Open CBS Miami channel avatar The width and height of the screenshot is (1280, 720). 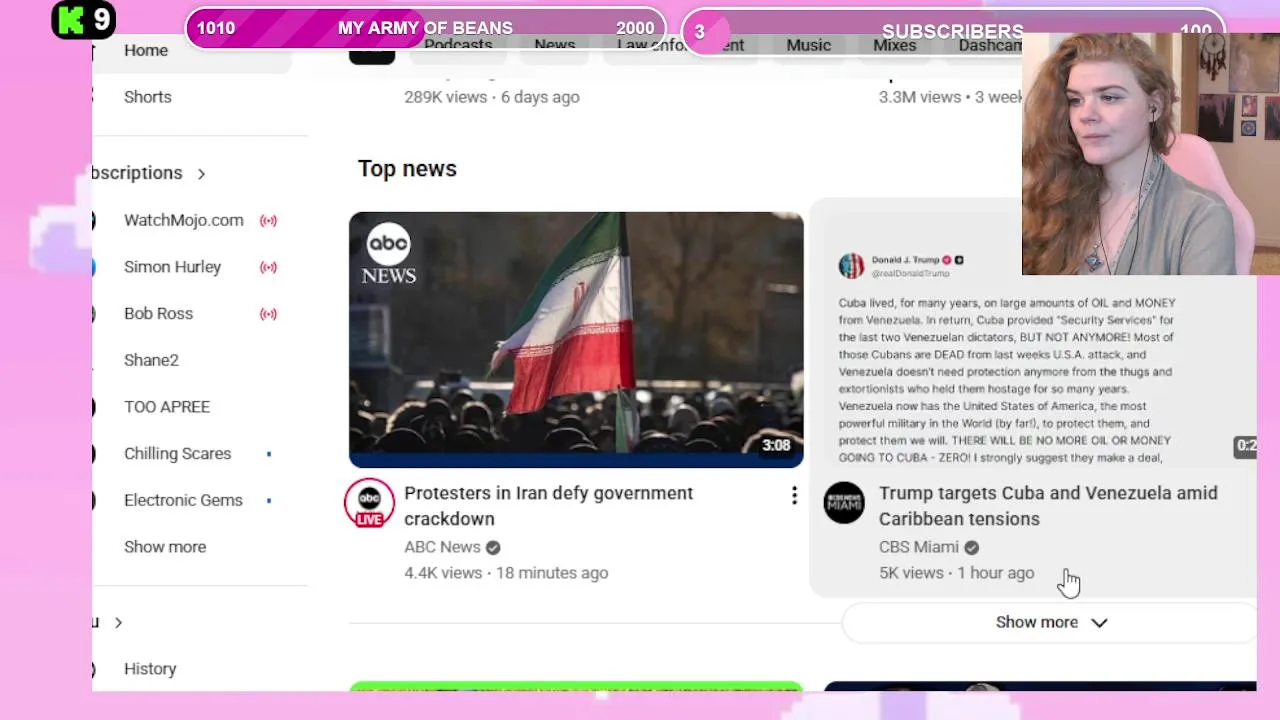coord(844,503)
